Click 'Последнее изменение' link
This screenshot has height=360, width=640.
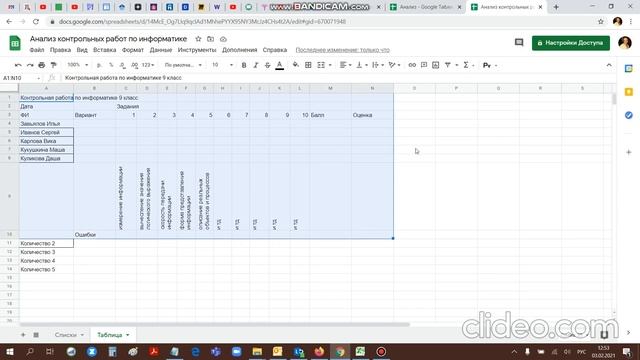coord(342,50)
